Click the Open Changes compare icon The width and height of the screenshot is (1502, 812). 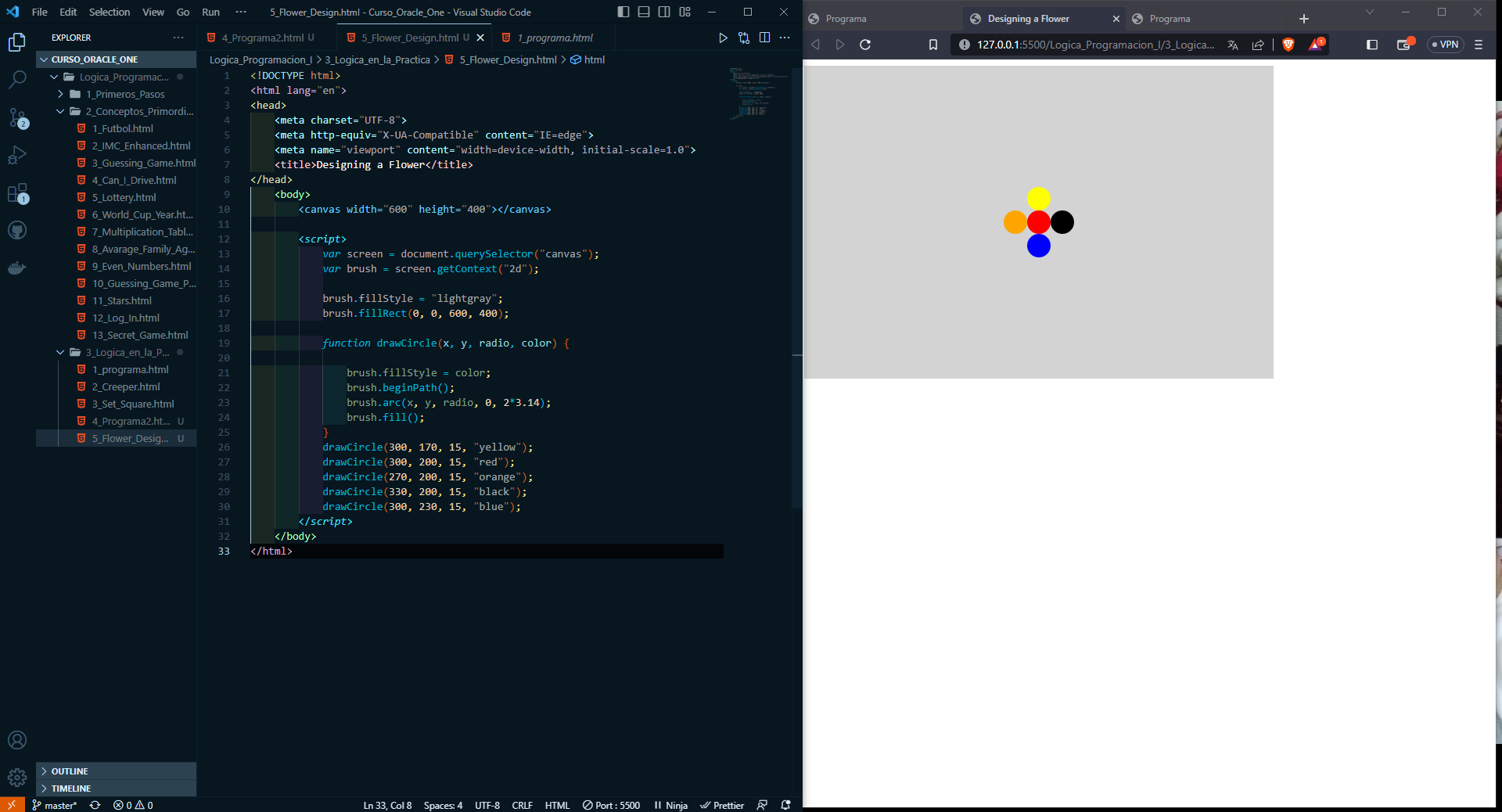(744, 38)
